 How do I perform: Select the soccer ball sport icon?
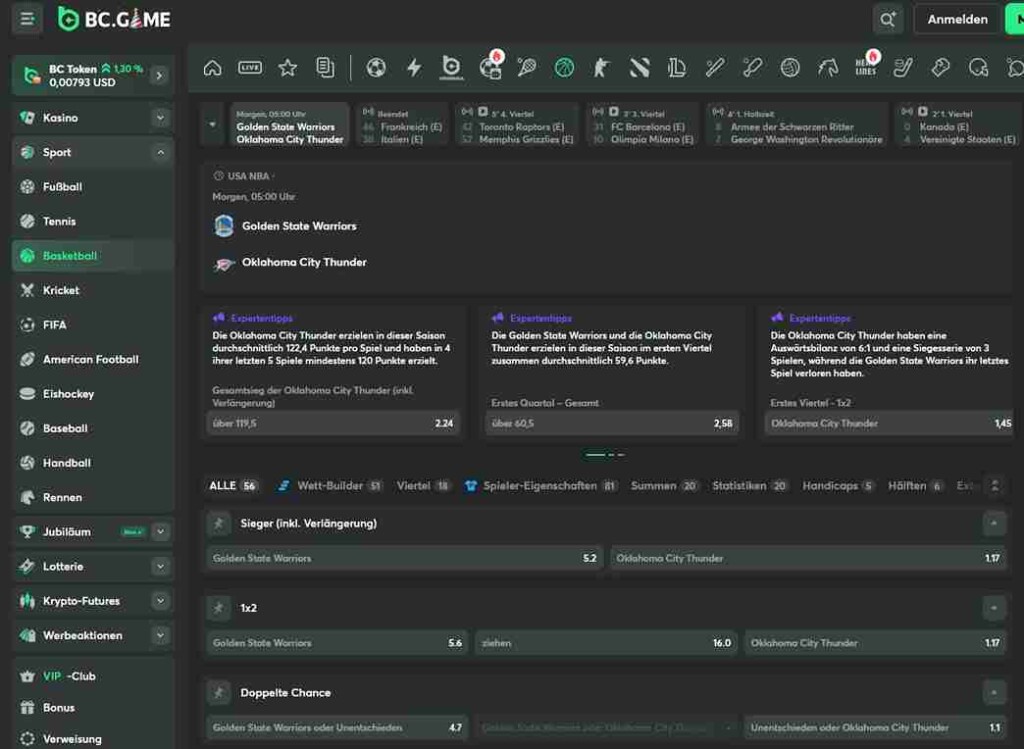(376, 68)
